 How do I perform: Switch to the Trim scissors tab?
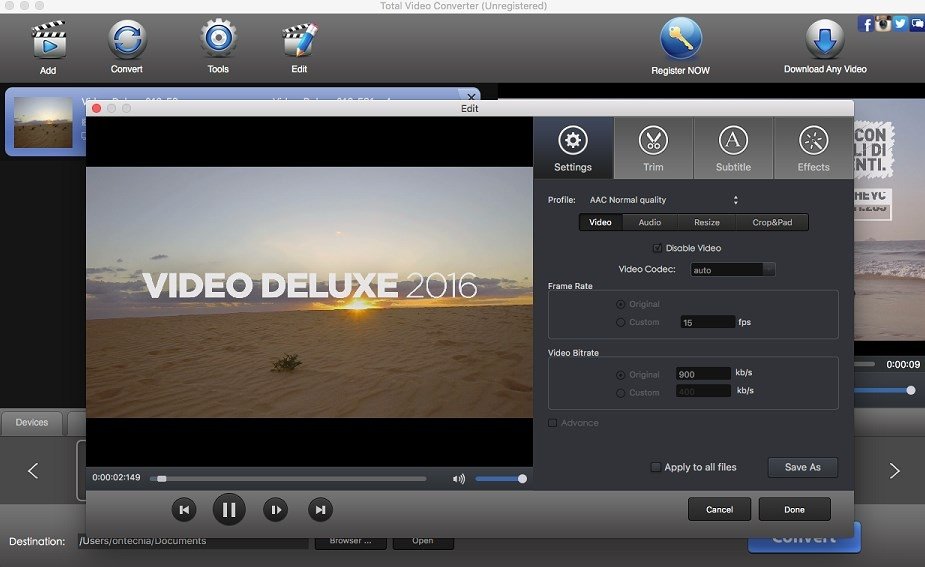tap(653, 148)
